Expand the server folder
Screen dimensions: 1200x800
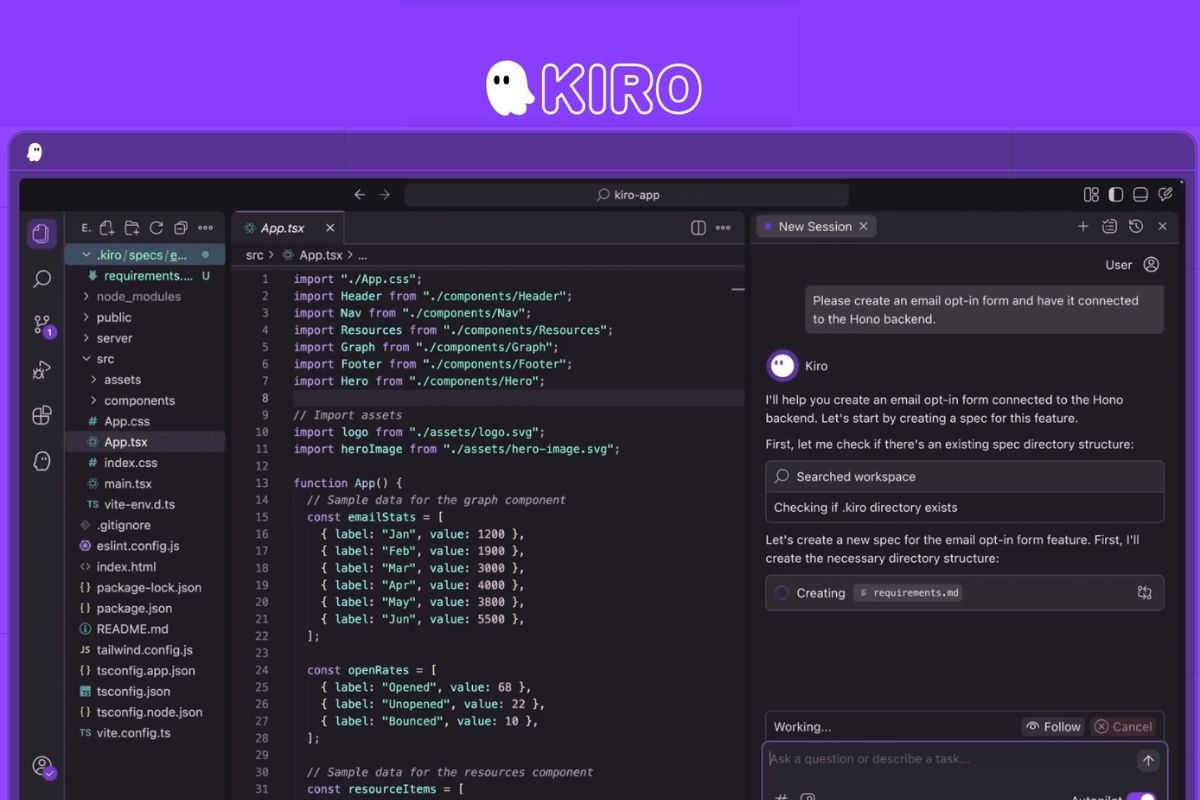pyautogui.click(x=145, y=338)
